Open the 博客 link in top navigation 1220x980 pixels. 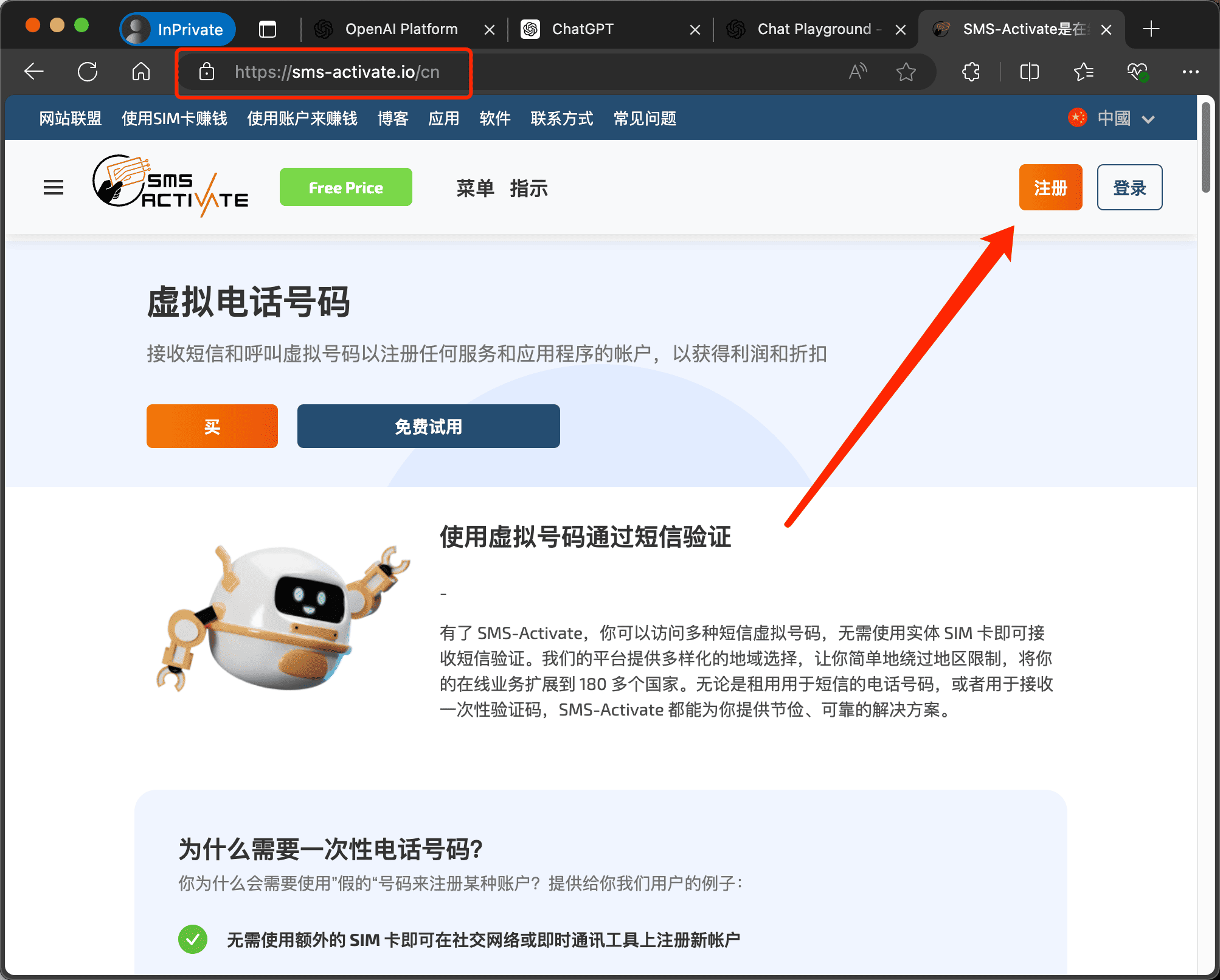(x=392, y=119)
